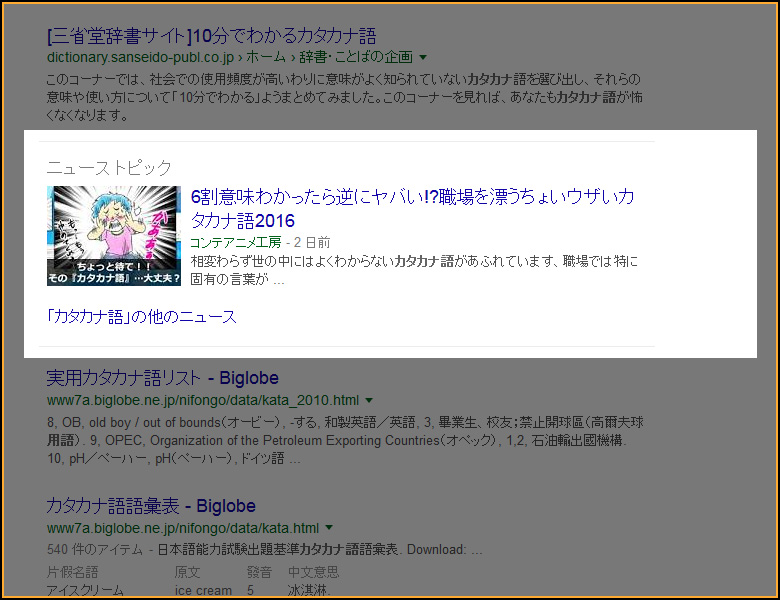Click the 冰淇淋 table cell

[309, 590]
